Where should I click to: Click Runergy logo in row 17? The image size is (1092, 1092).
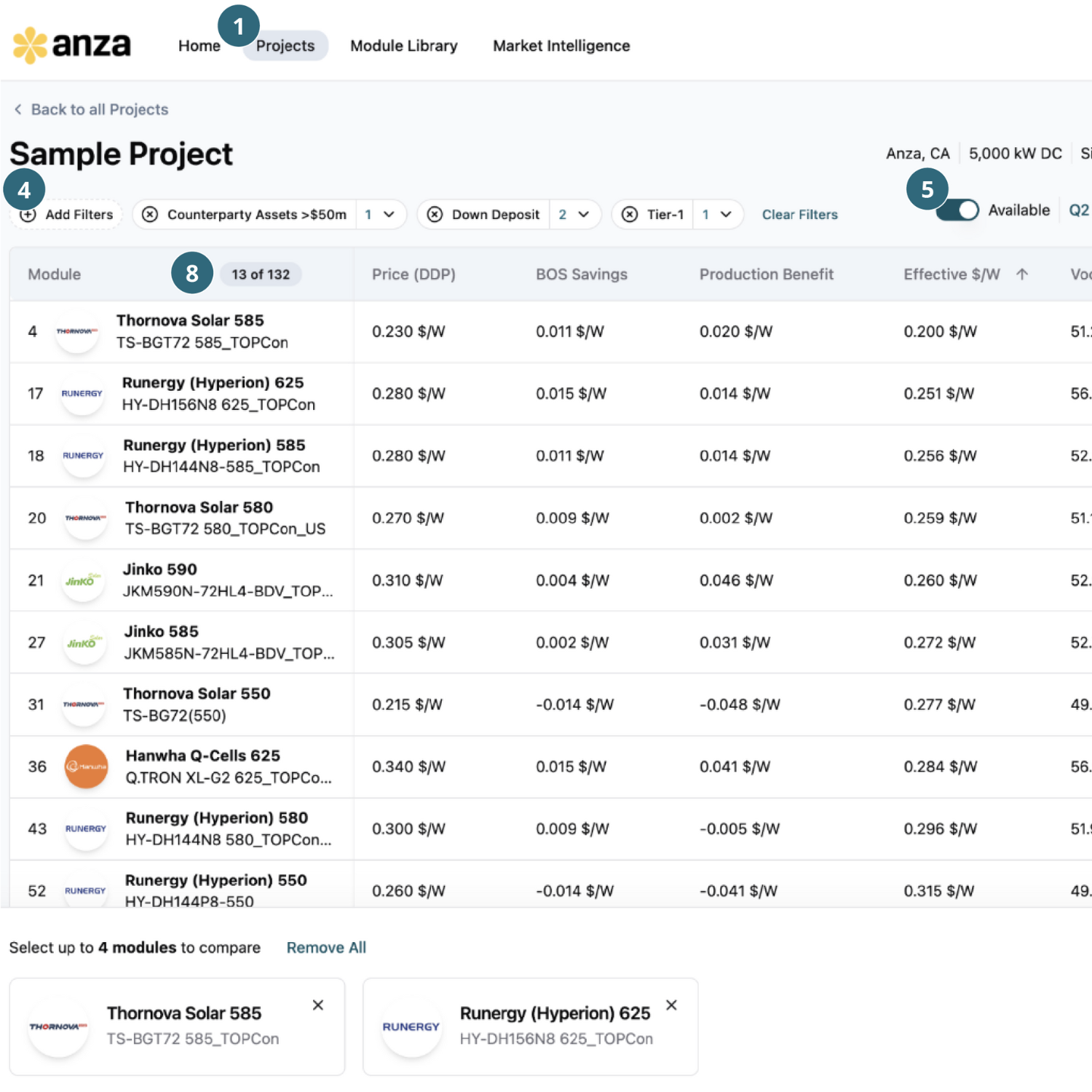click(82, 393)
